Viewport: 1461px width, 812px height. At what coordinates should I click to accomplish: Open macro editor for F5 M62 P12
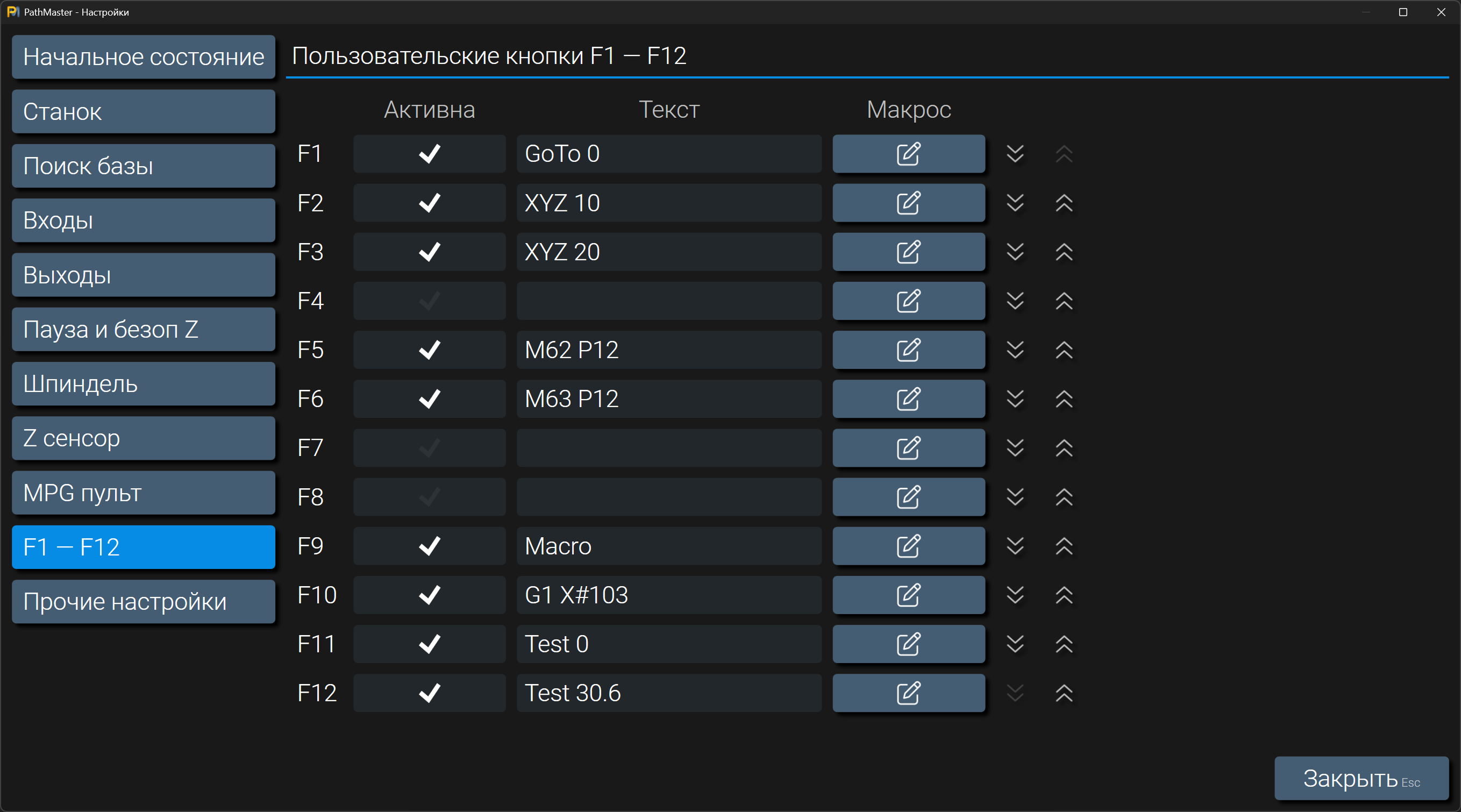(908, 350)
